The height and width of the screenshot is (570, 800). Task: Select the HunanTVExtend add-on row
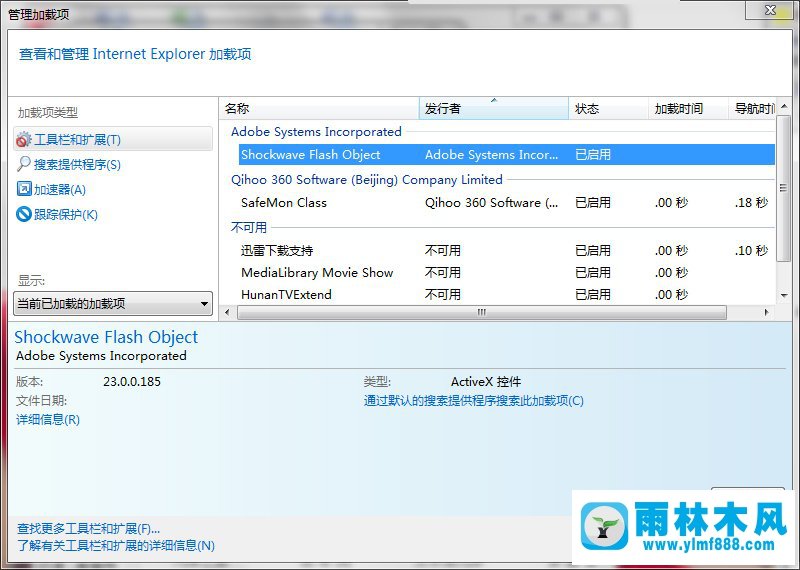pyautogui.click(x=507, y=294)
